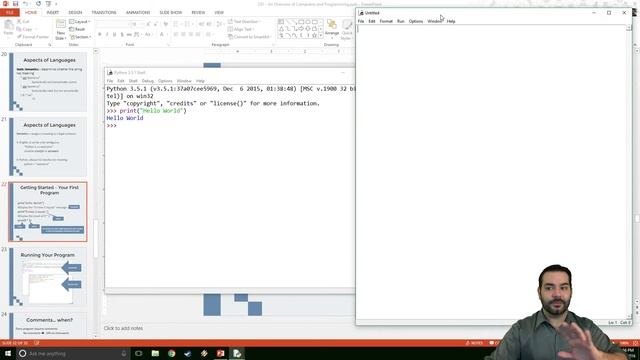Toggle text Shadow in the Font group
Image resolution: width=640 pixels, height=360 pixels.
point(122,35)
